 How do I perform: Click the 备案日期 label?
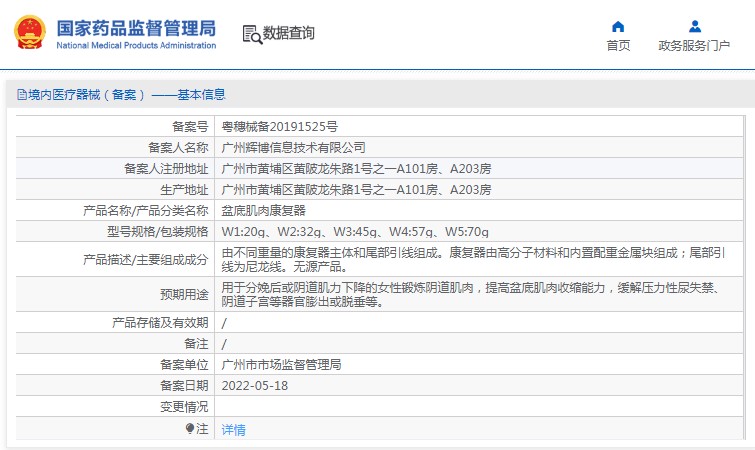click(x=184, y=386)
